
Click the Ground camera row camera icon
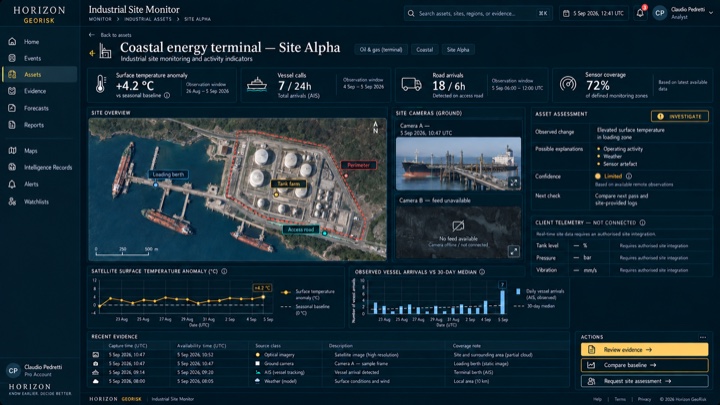point(96,364)
